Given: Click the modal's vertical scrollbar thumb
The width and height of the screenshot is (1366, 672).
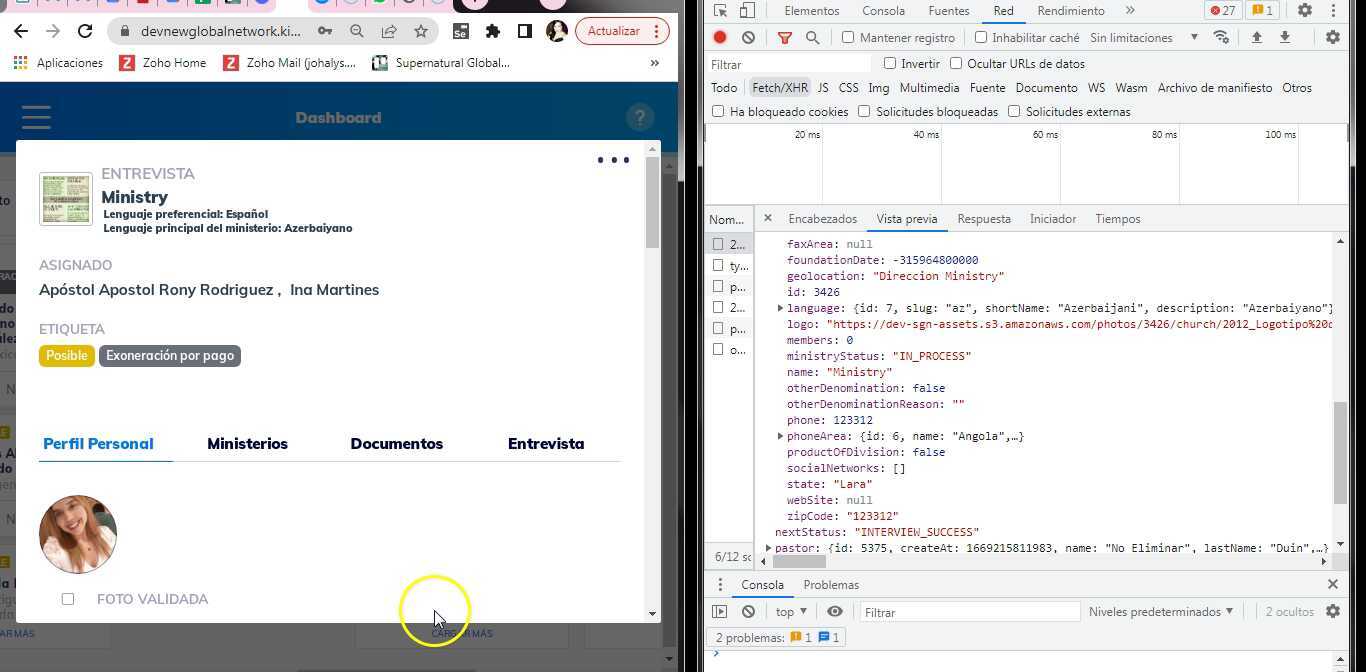Looking at the screenshot, I should point(653,202).
